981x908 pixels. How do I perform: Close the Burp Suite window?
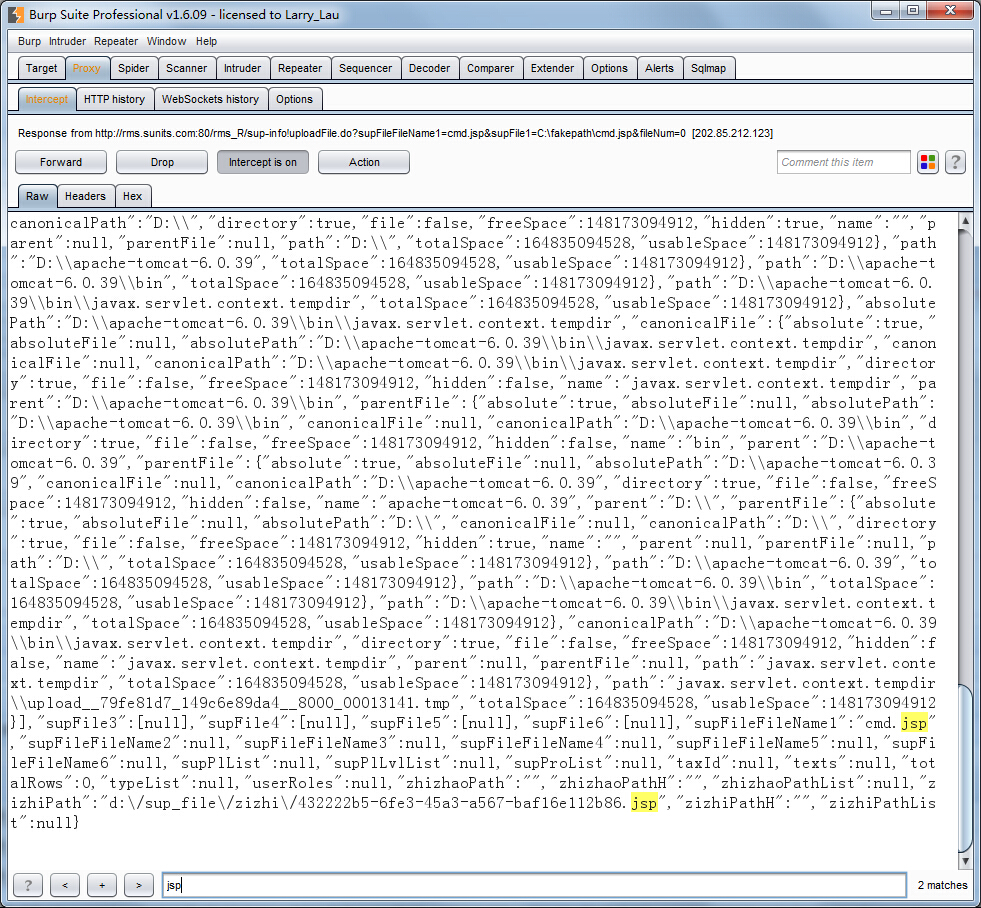pos(950,11)
